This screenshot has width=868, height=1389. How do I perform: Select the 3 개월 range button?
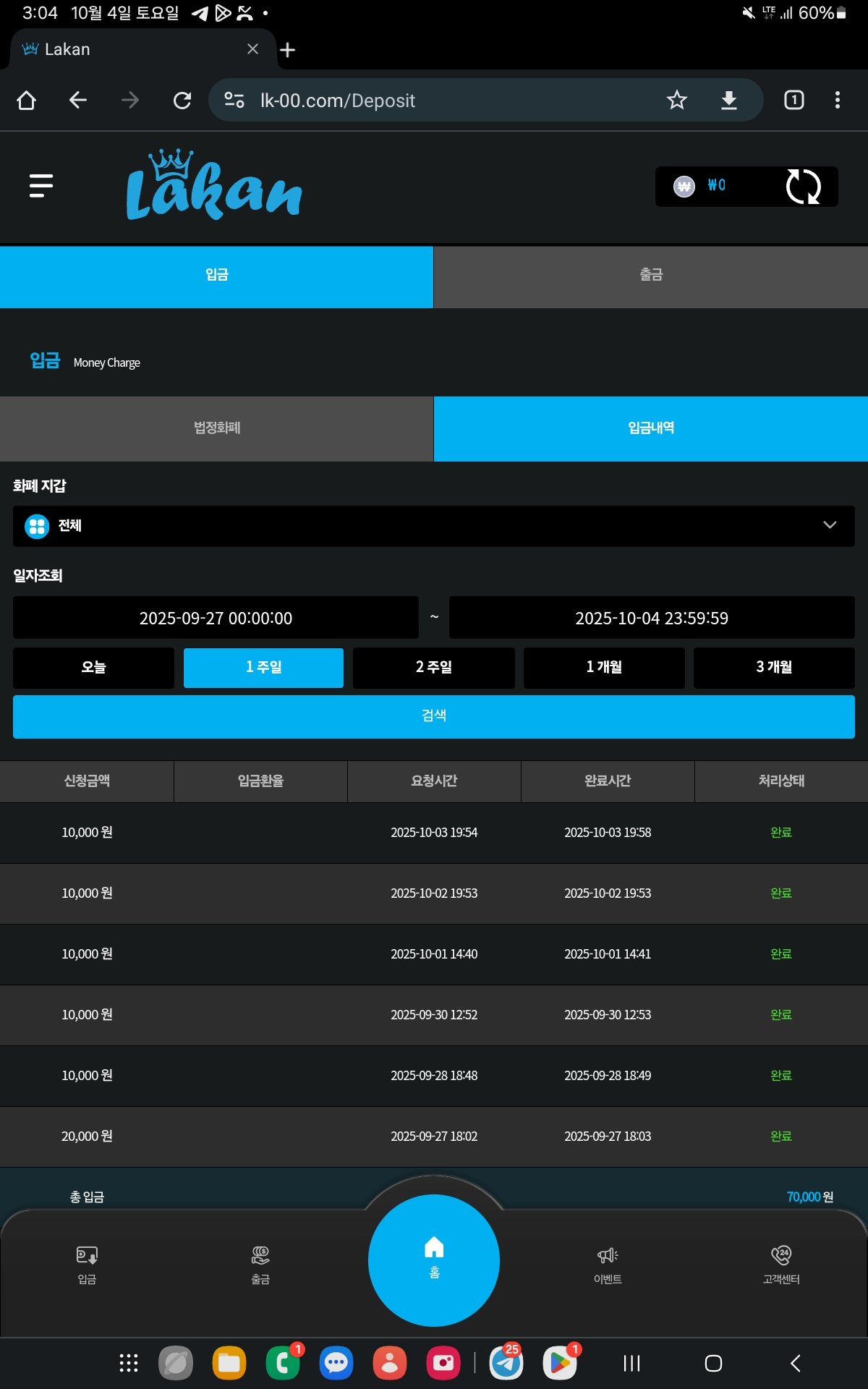coord(774,667)
